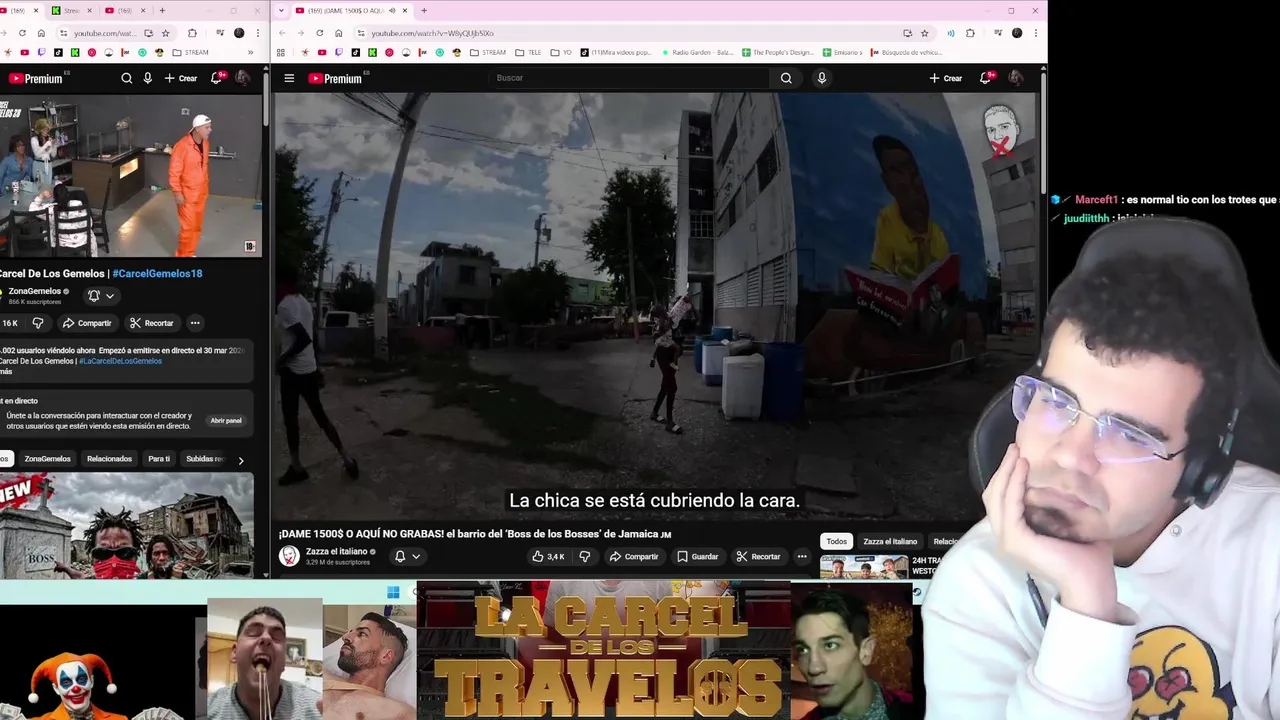1280x720 pixels.
Task: Open Chrome three-dot menu in right browser
Action: click(1035, 33)
